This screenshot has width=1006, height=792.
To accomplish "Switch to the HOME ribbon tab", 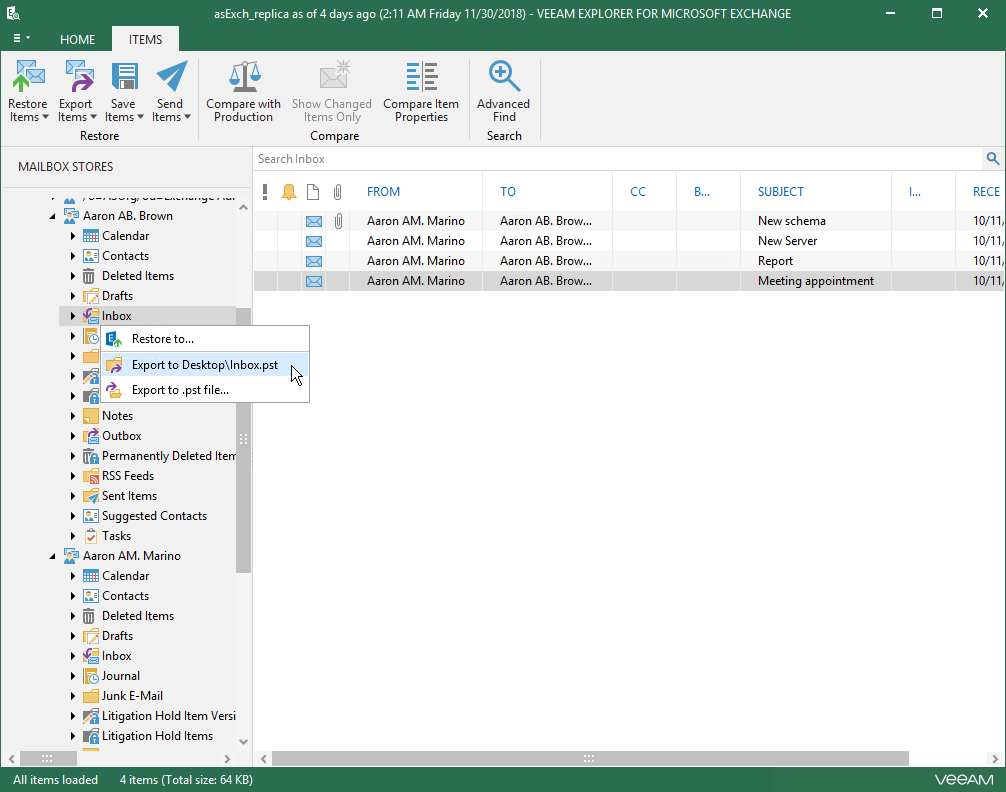I will click(x=78, y=39).
